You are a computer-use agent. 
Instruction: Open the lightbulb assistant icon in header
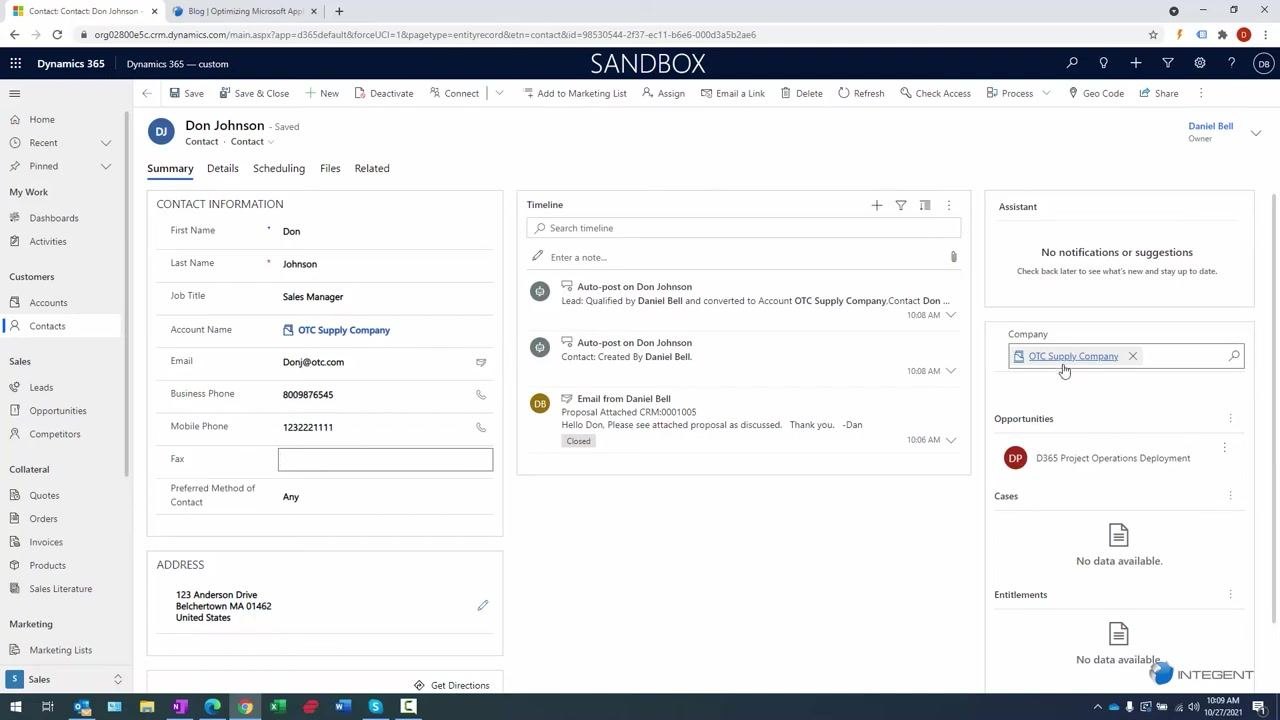click(x=1104, y=63)
